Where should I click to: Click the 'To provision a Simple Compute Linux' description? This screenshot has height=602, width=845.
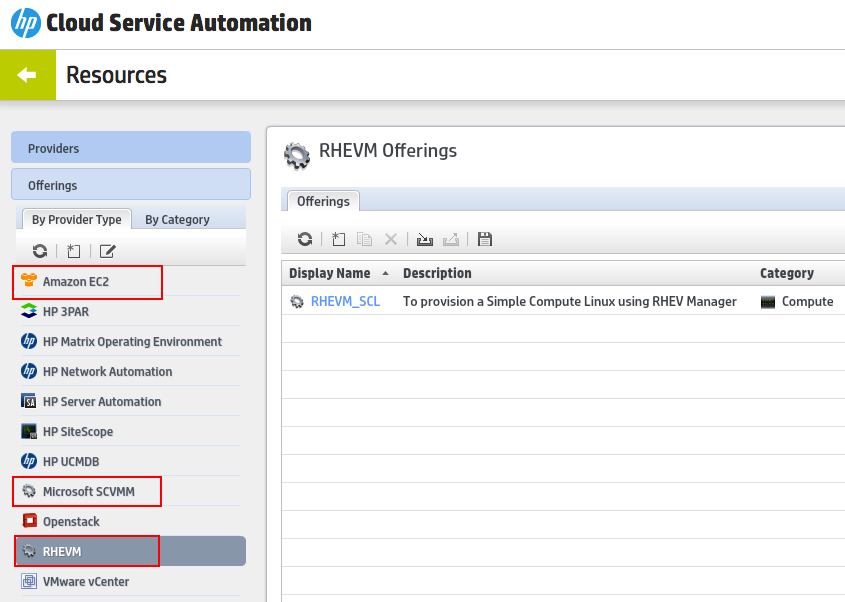point(570,301)
